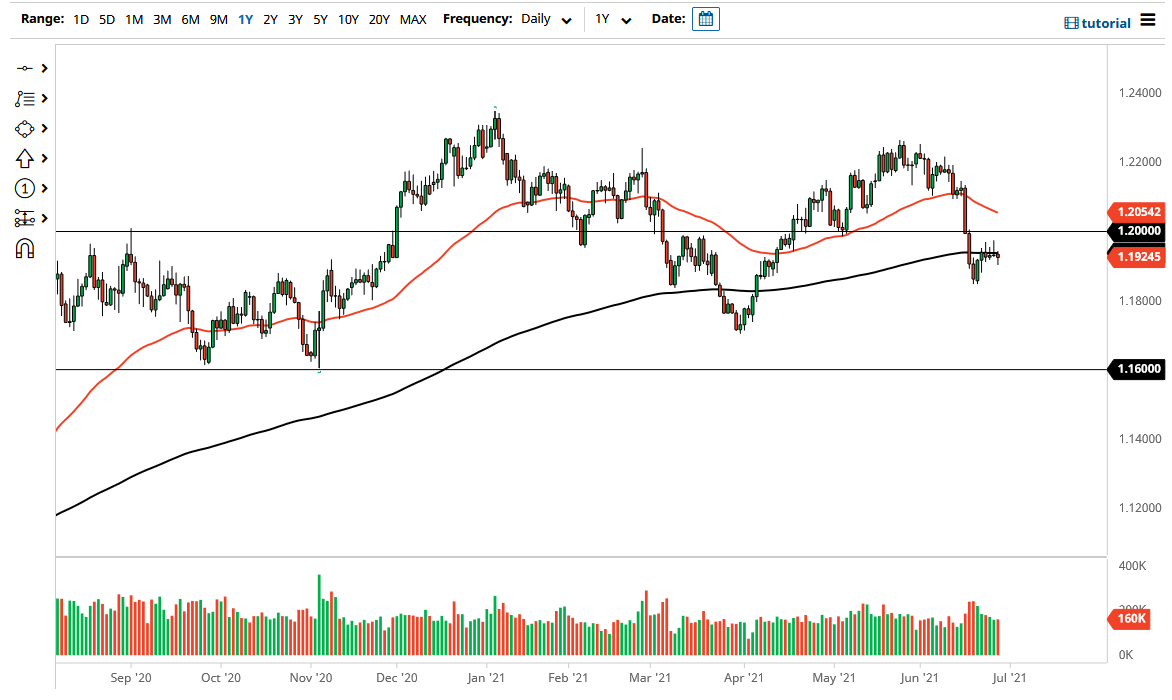Select the measurement tools icon
Screen dimensions: 1172x700
(25, 218)
